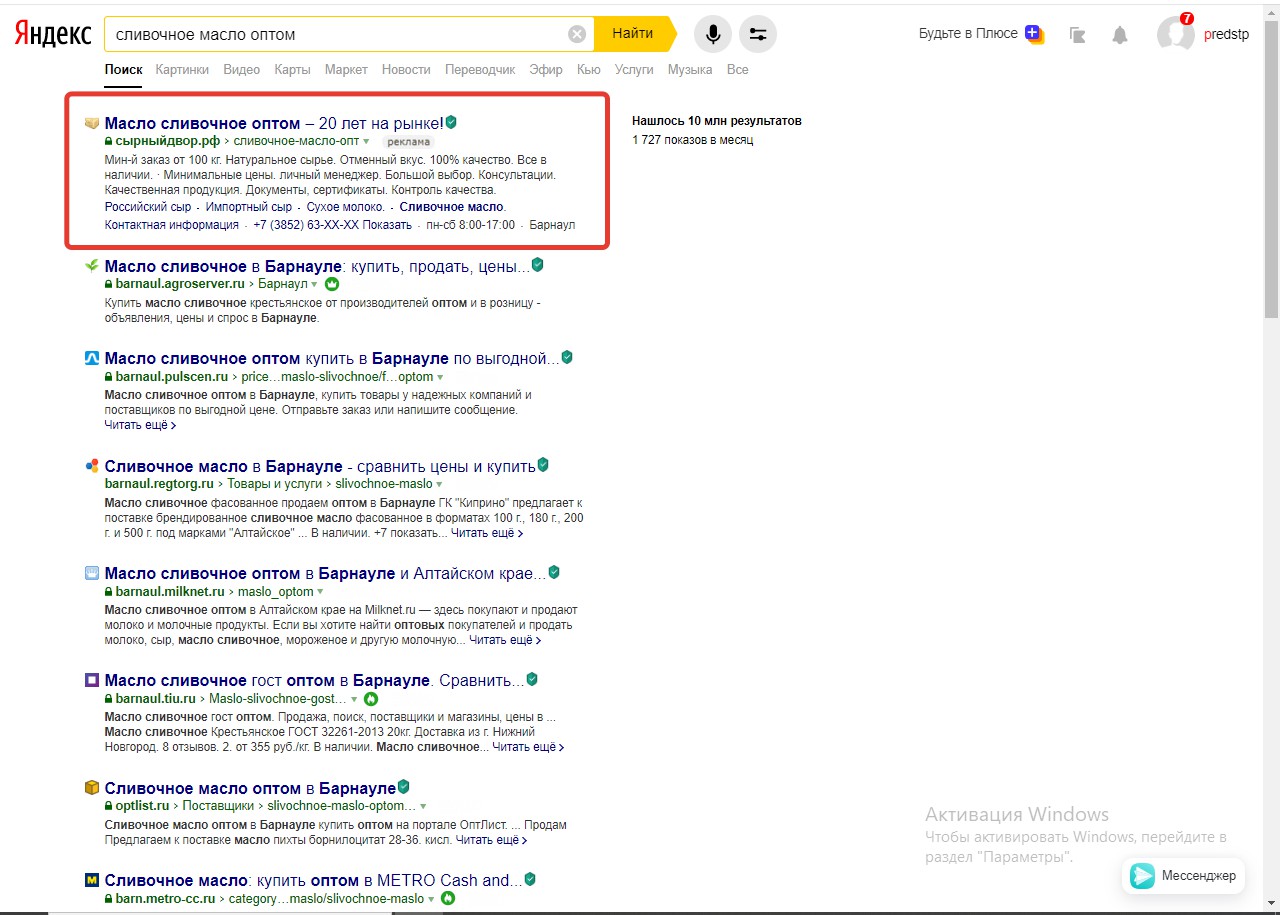Expand dropdown arrow after pulscen URL path

point(441,377)
